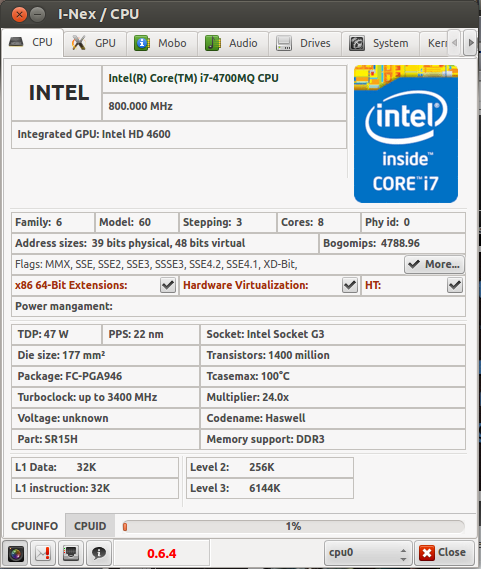481x569 pixels.
Task: Click the 0.6.4 version number field
Action: (162, 553)
